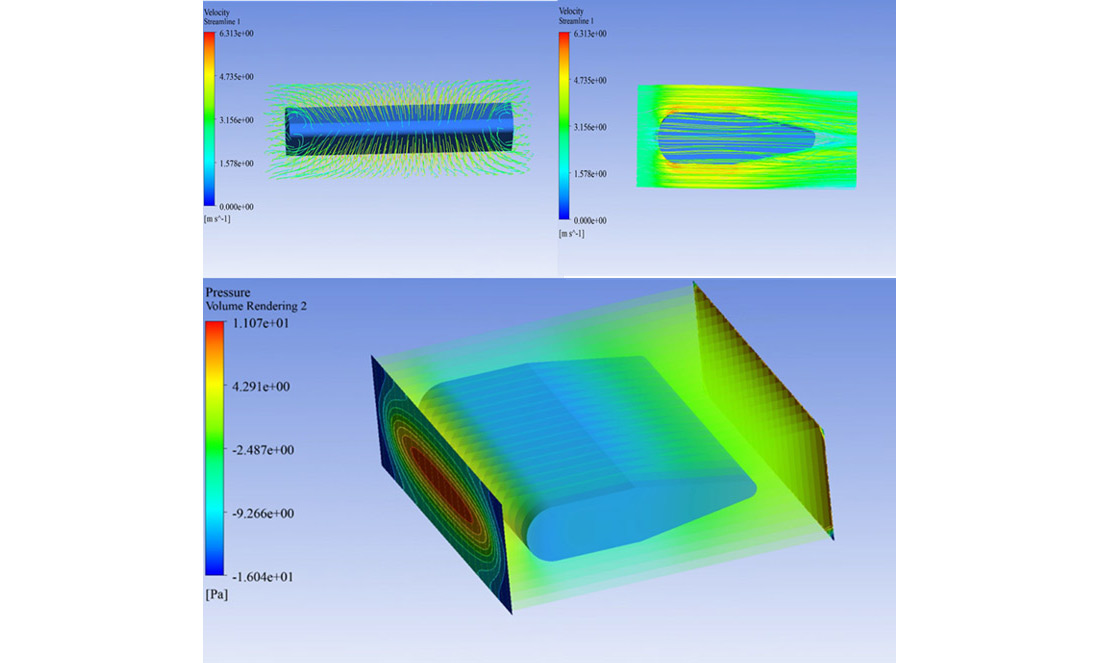Click the outlet plane on the right of the pressure volume
Screen dimensions: 1099x663
[760, 400]
